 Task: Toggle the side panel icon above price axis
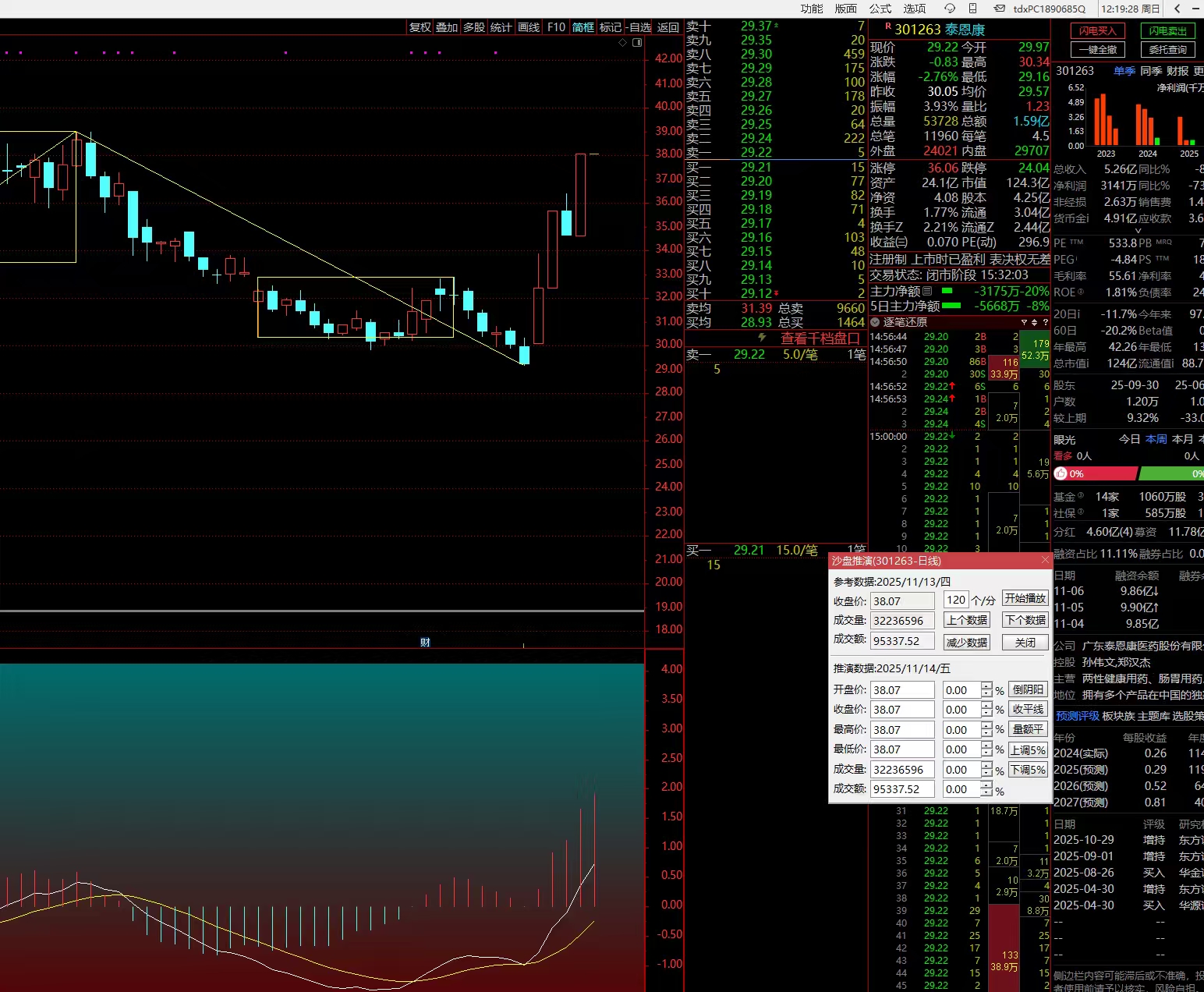[636, 43]
